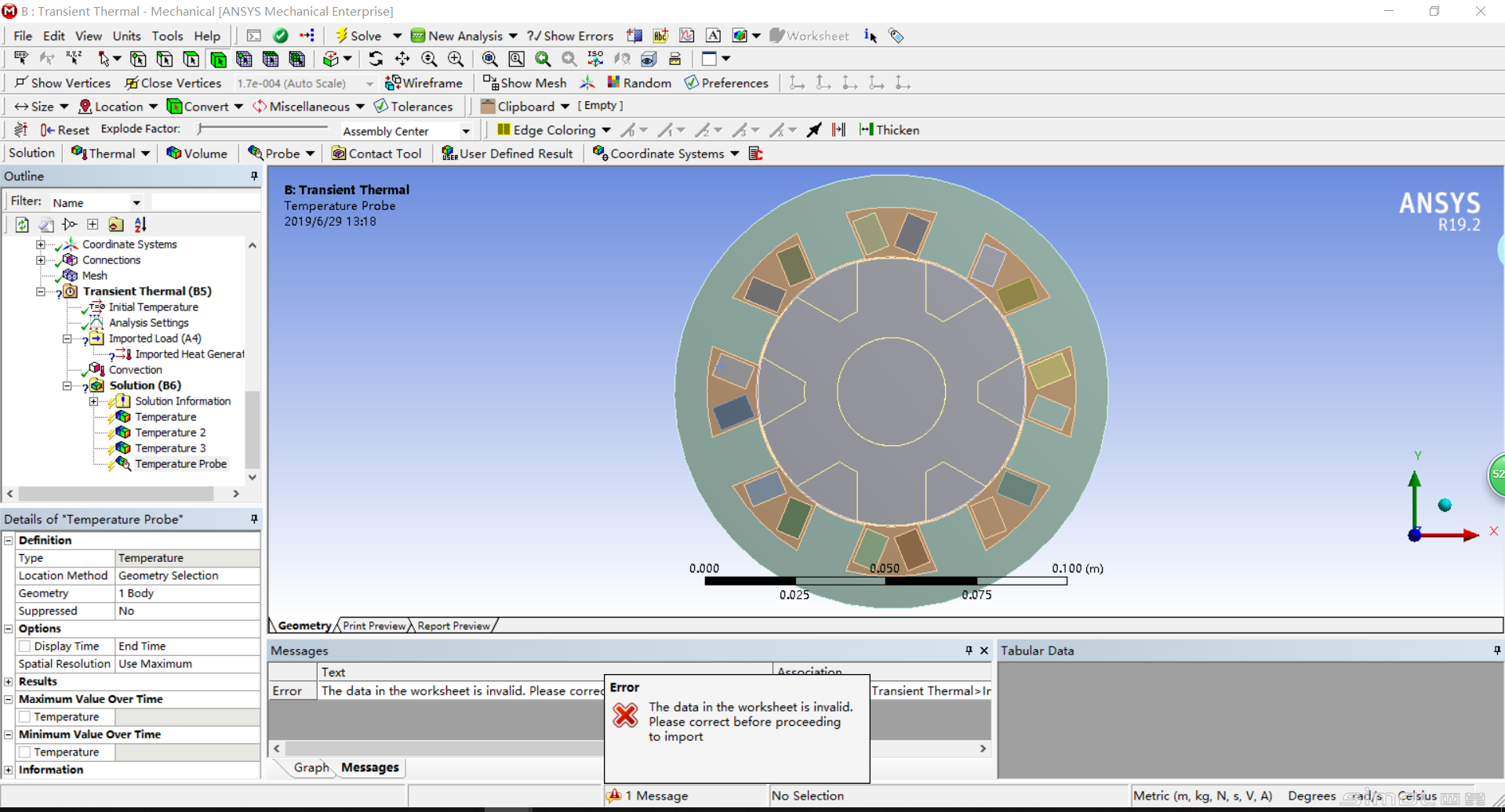This screenshot has height=812, width=1505.
Task: Open the File menu
Action: click(23, 36)
